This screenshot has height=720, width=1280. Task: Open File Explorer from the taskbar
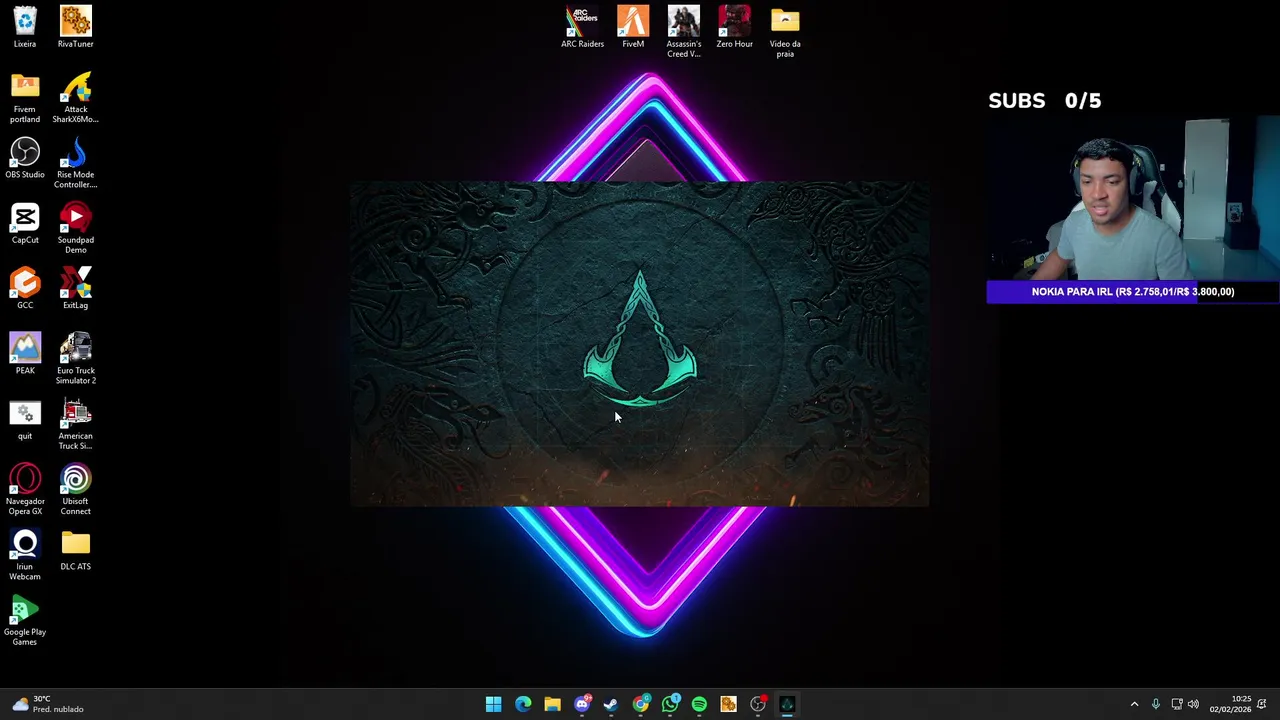552,704
